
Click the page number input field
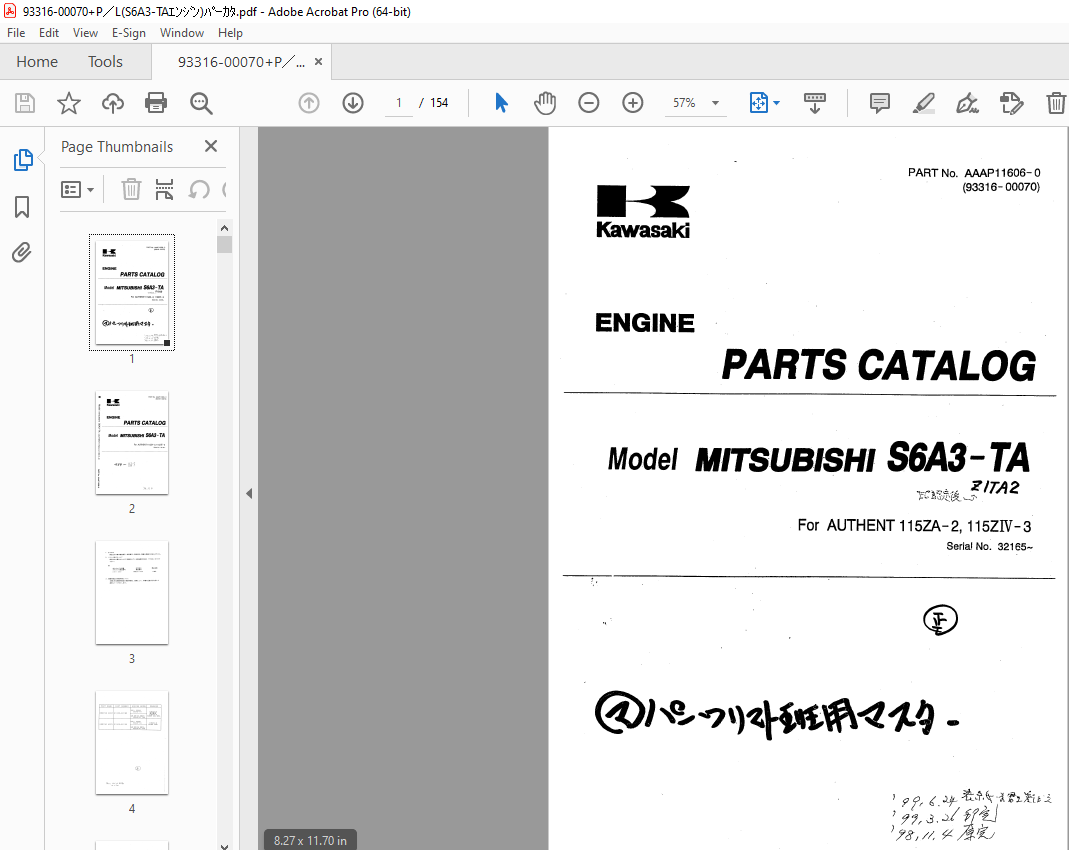pyautogui.click(x=399, y=103)
